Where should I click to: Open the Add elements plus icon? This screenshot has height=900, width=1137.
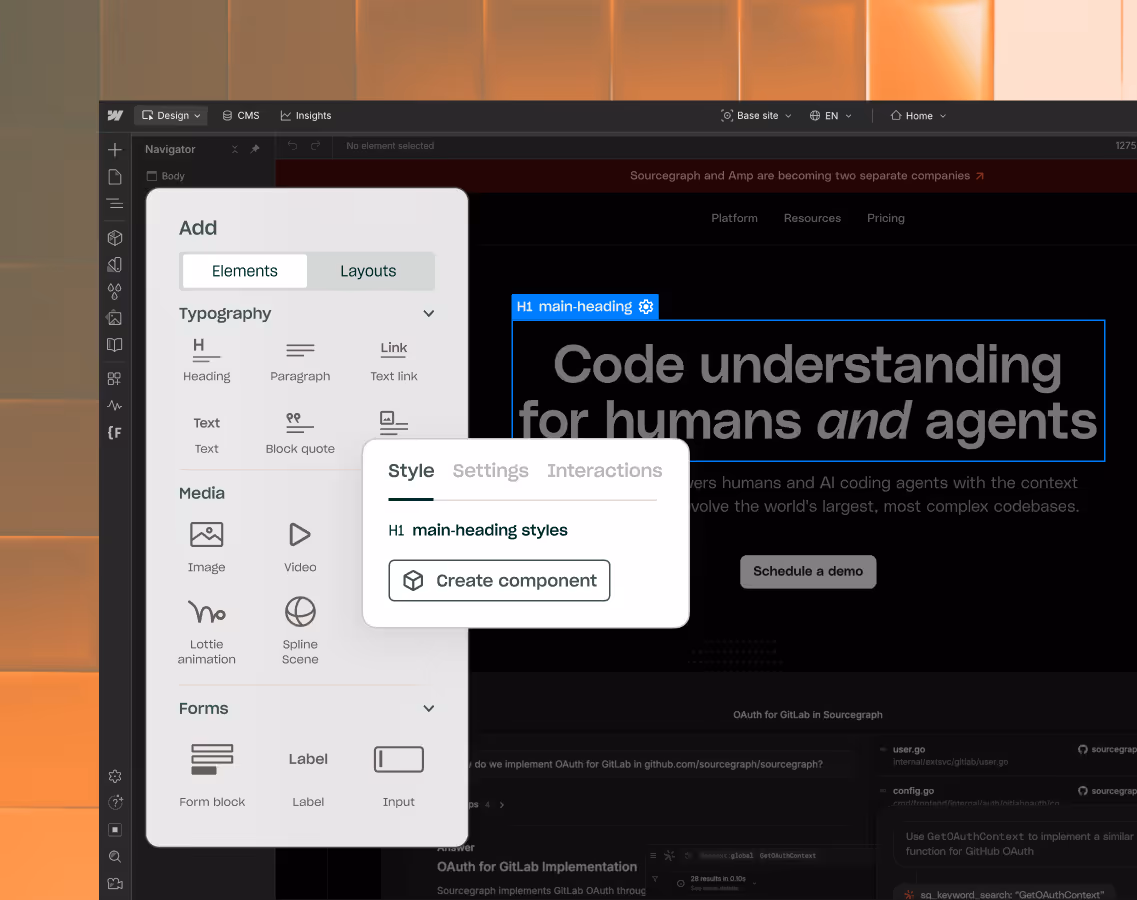tap(115, 150)
